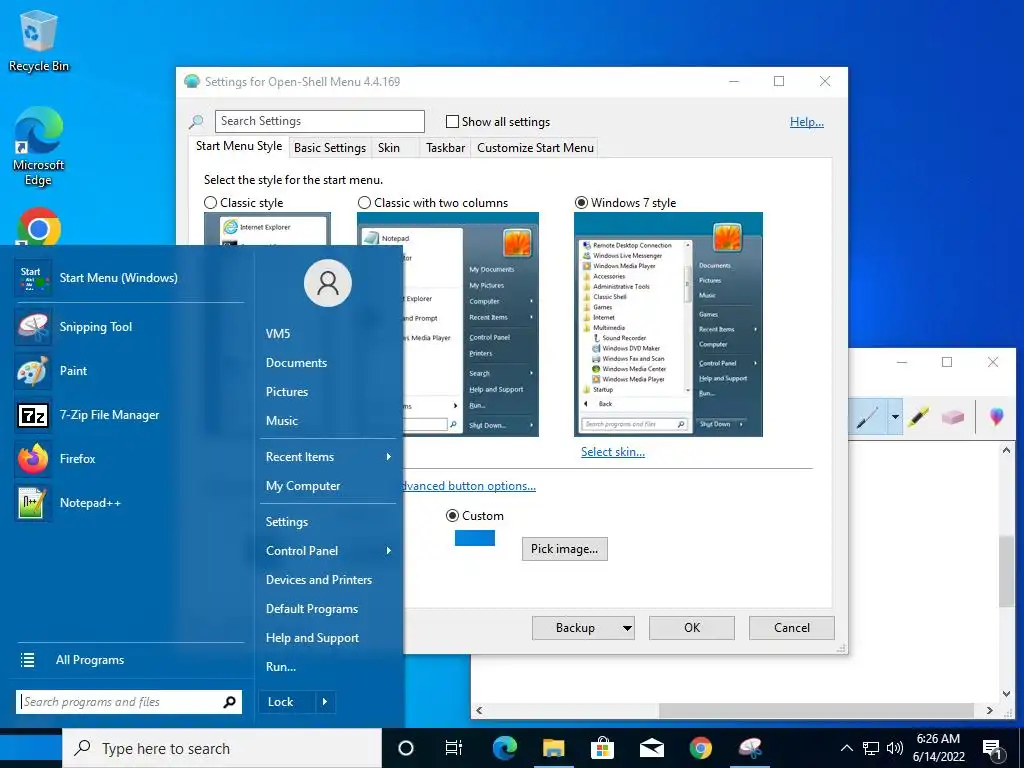Focus the Search programs and files box
Image resolution: width=1024 pixels, height=768 pixels.
tap(129, 702)
